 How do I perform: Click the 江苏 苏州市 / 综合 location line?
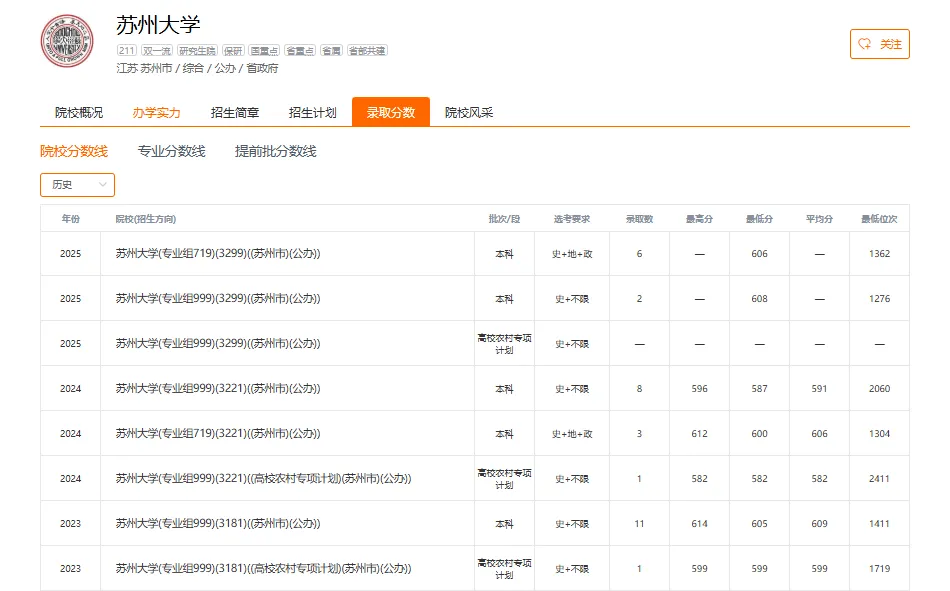[x=197, y=68]
